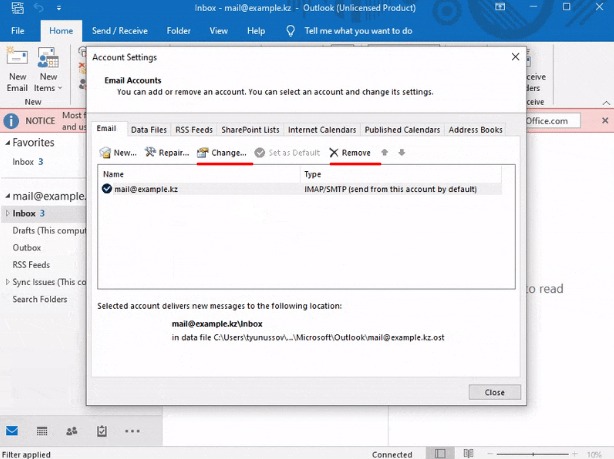Expand Sync Issues folder
Viewport: 614px width, 459px height.
[x=7, y=282]
